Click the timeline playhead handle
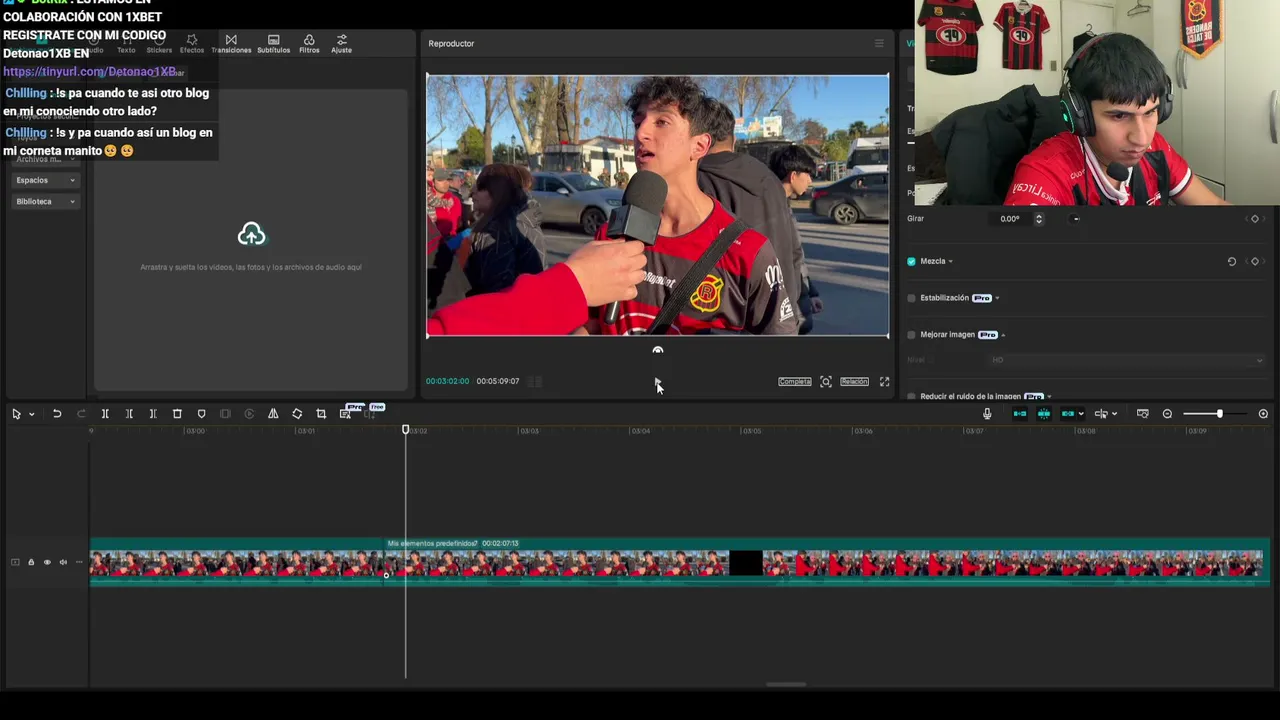 [406, 430]
